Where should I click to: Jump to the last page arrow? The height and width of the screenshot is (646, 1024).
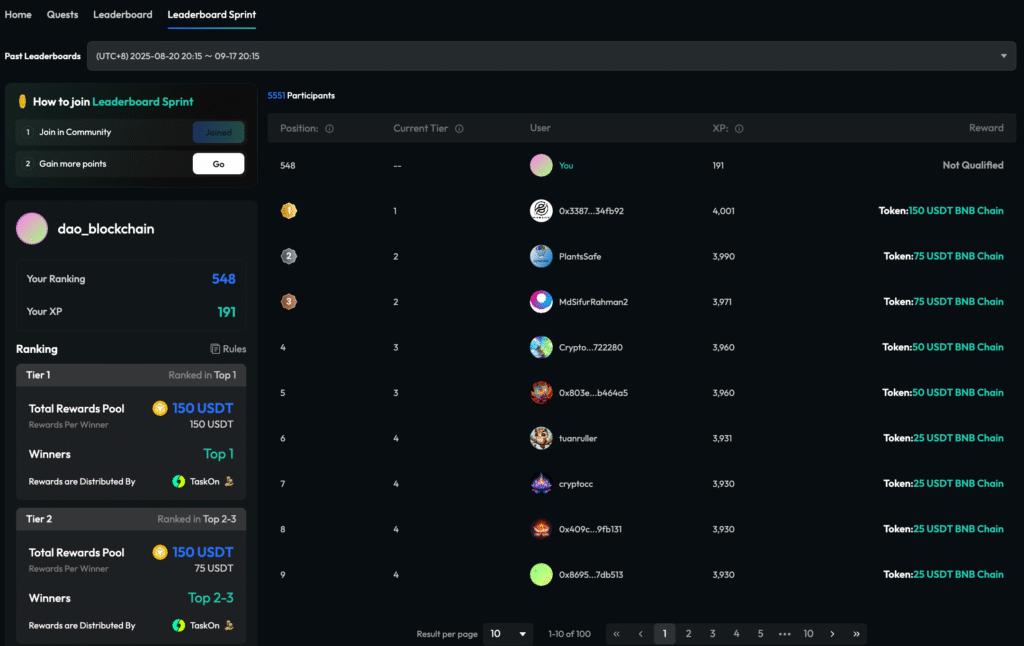click(x=856, y=634)
